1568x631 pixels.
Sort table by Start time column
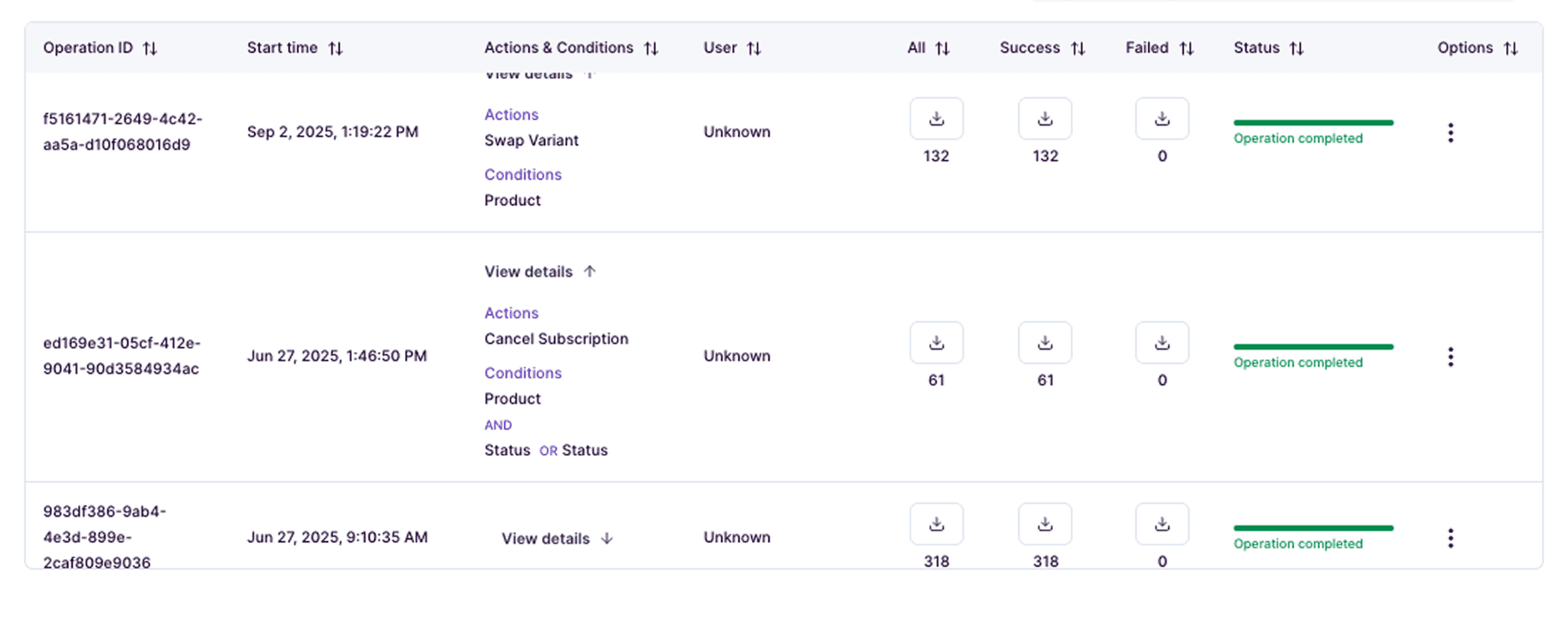(335, 49)
